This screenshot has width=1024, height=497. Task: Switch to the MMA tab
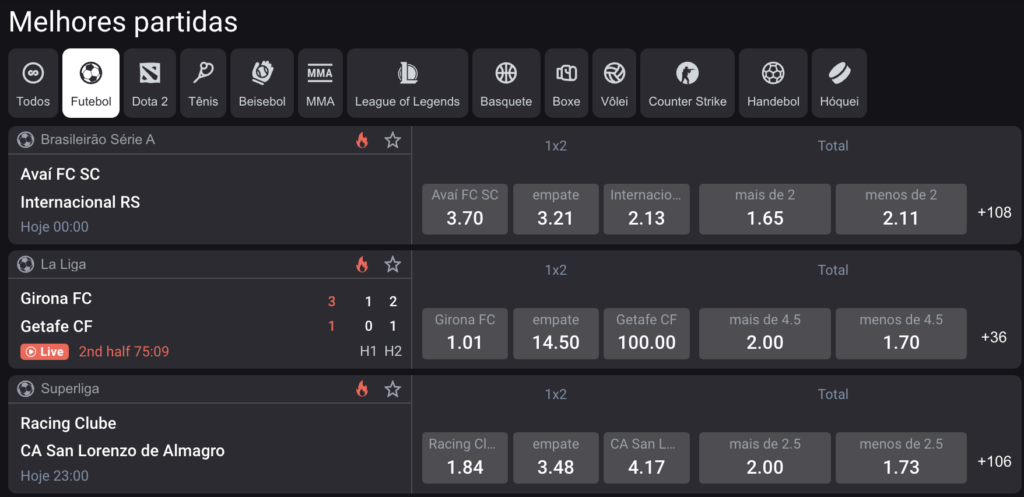tap(320, 83)
